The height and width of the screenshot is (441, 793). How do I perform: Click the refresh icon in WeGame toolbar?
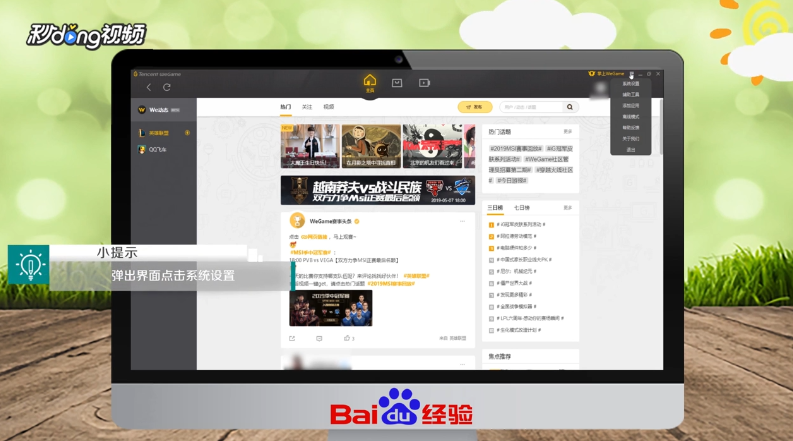(166, 87)
